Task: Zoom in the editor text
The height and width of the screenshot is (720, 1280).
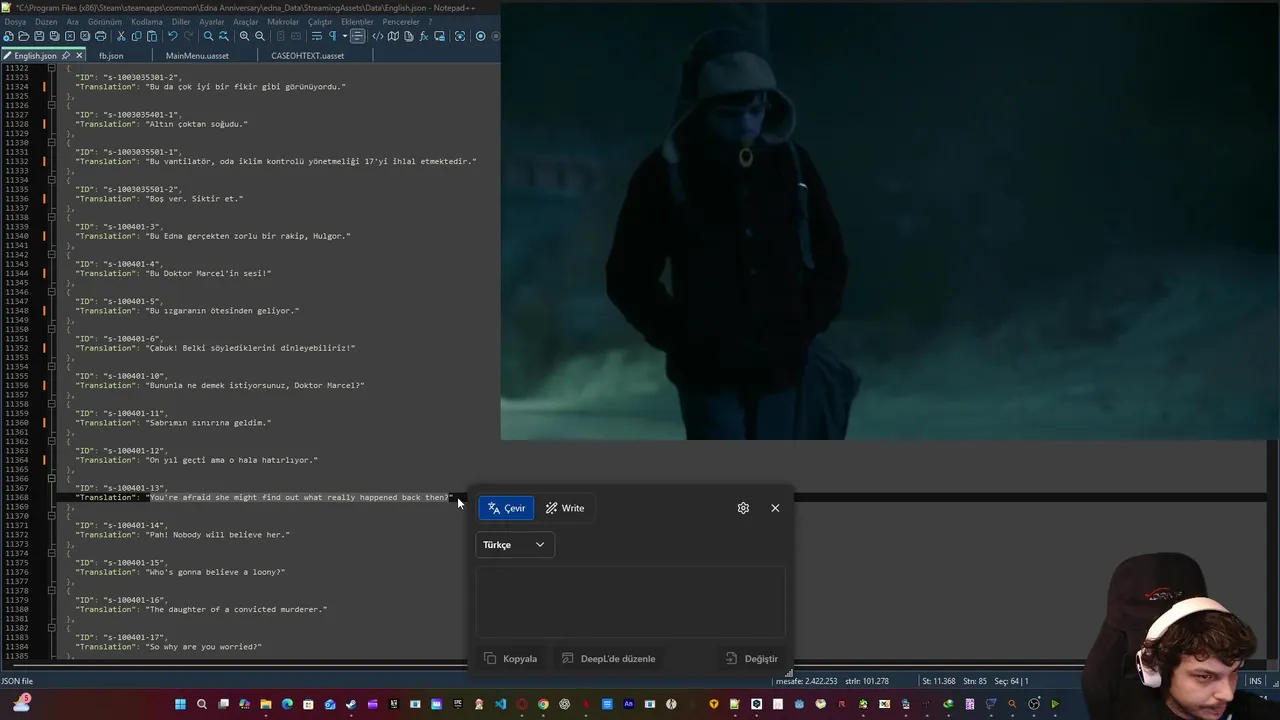Action: pyautogui.click(x=245, y=36)
